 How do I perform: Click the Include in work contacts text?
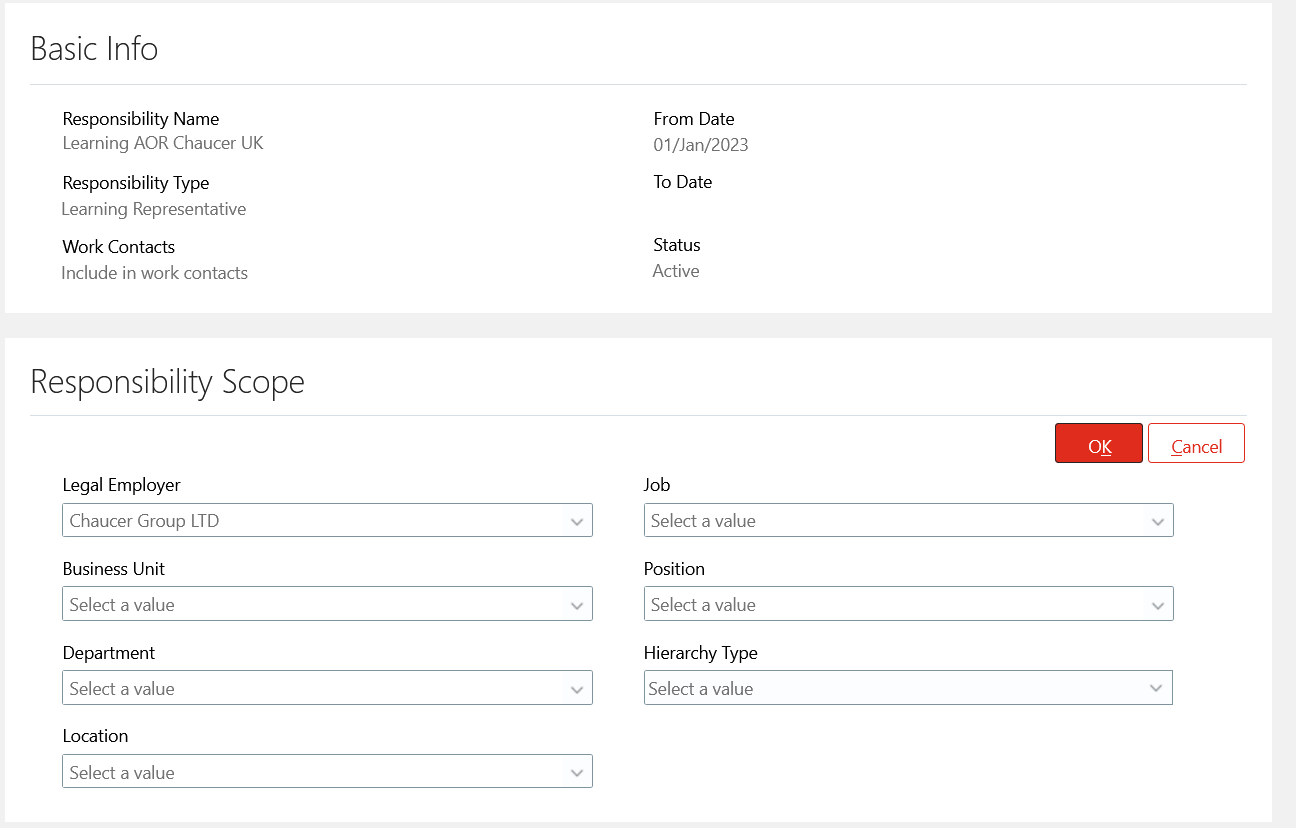154,272
